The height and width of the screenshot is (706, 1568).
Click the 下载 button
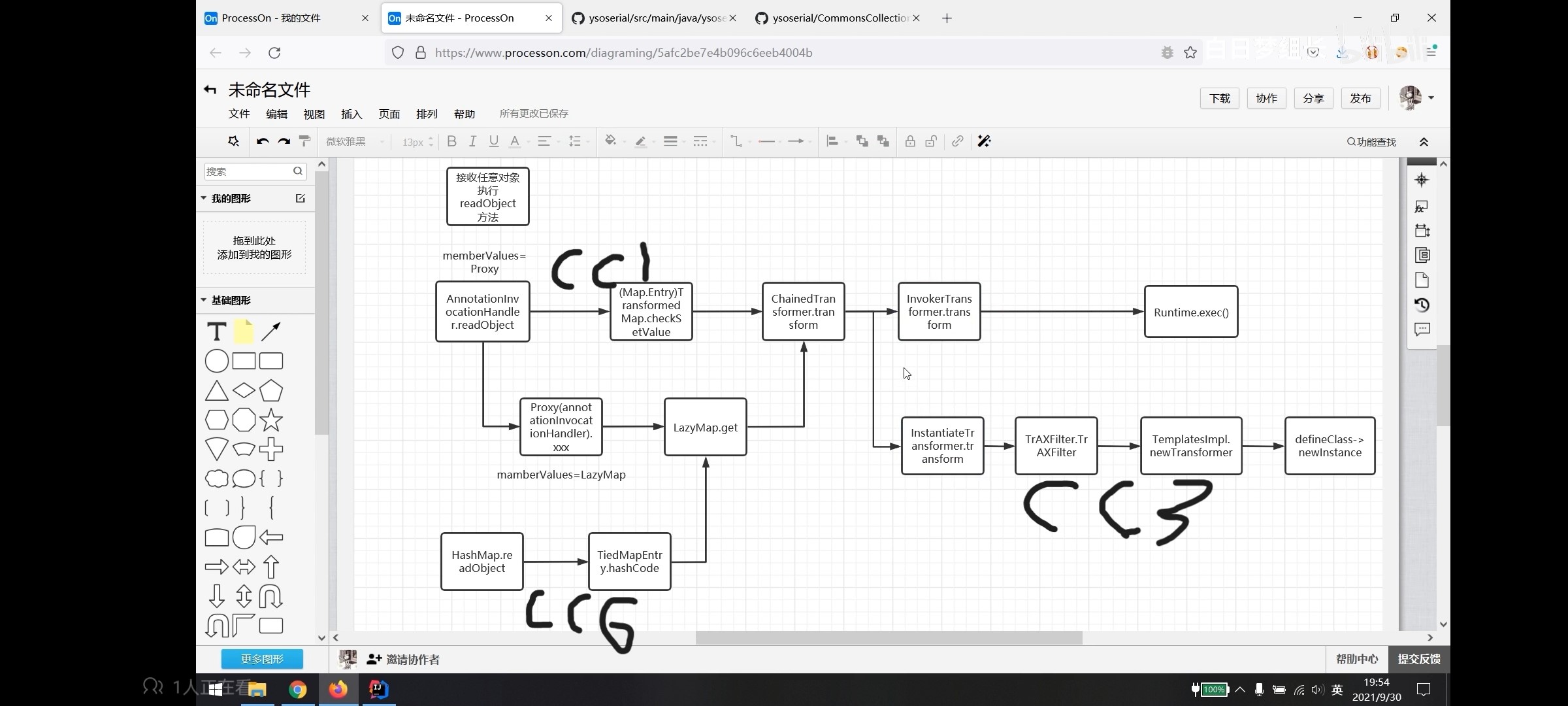click(x=1219, y=98)
